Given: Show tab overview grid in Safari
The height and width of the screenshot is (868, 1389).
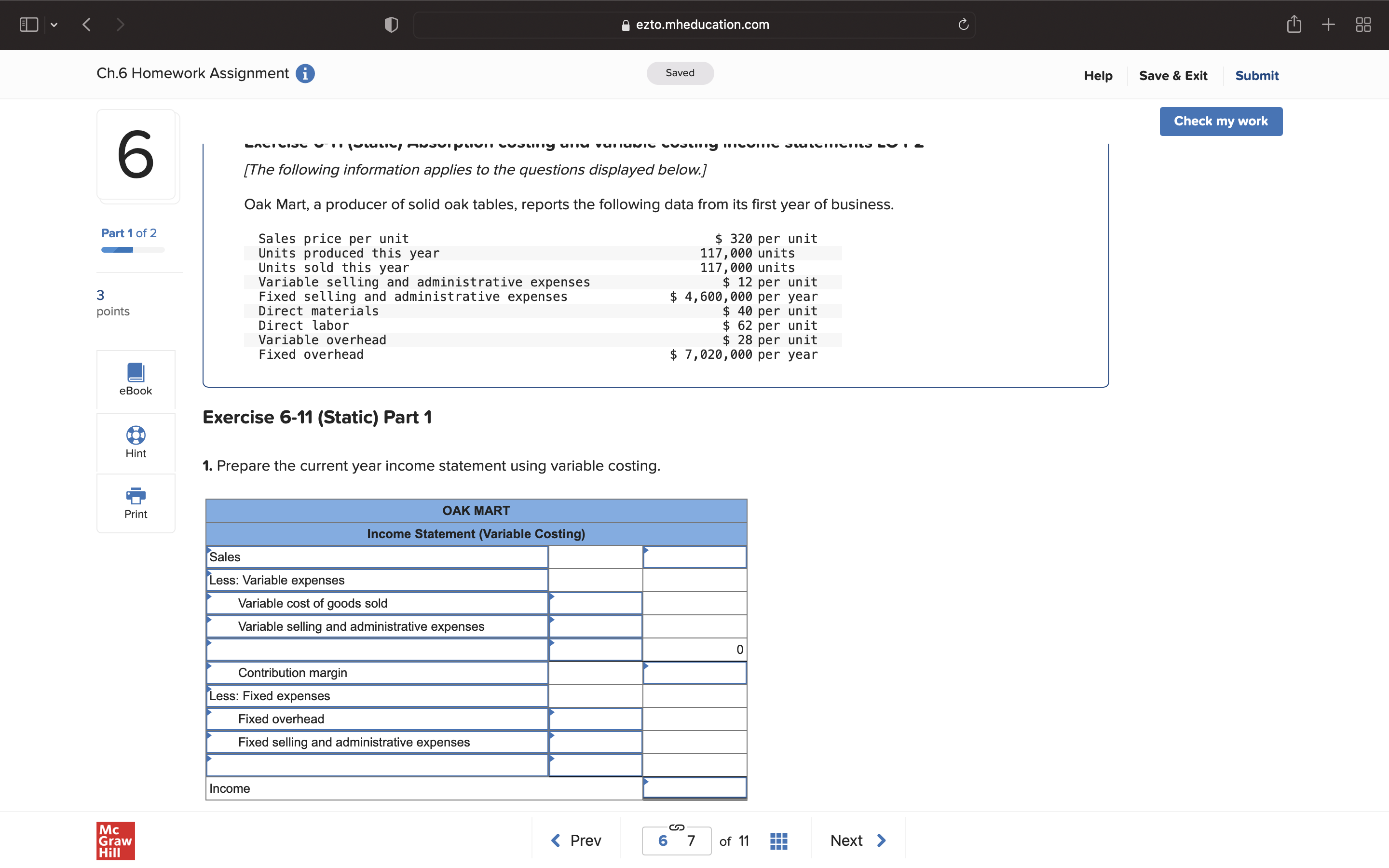Looking at the screenshot, I should pyautogui.click(x=1364, y=24).
